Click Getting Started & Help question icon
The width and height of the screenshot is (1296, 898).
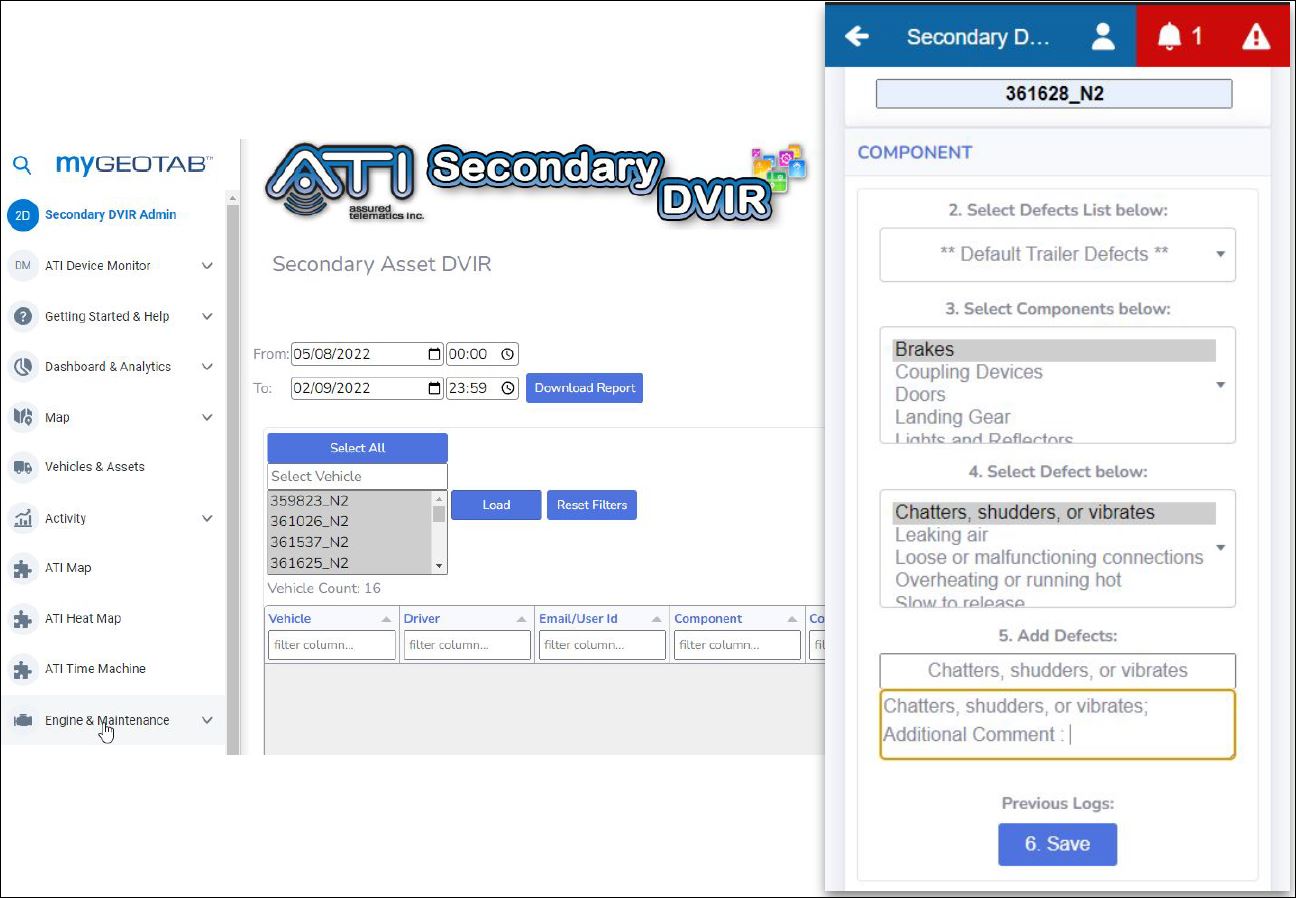(23, 316)
